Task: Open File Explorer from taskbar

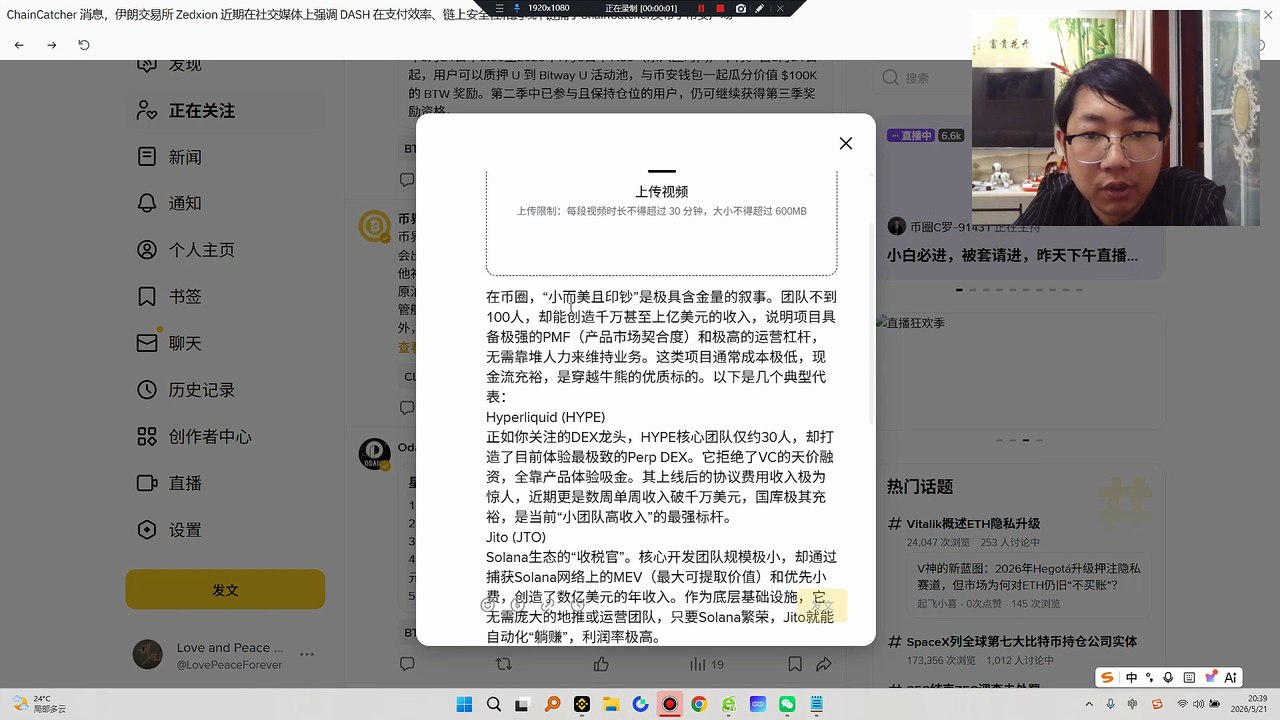Action: coord(612,704)
